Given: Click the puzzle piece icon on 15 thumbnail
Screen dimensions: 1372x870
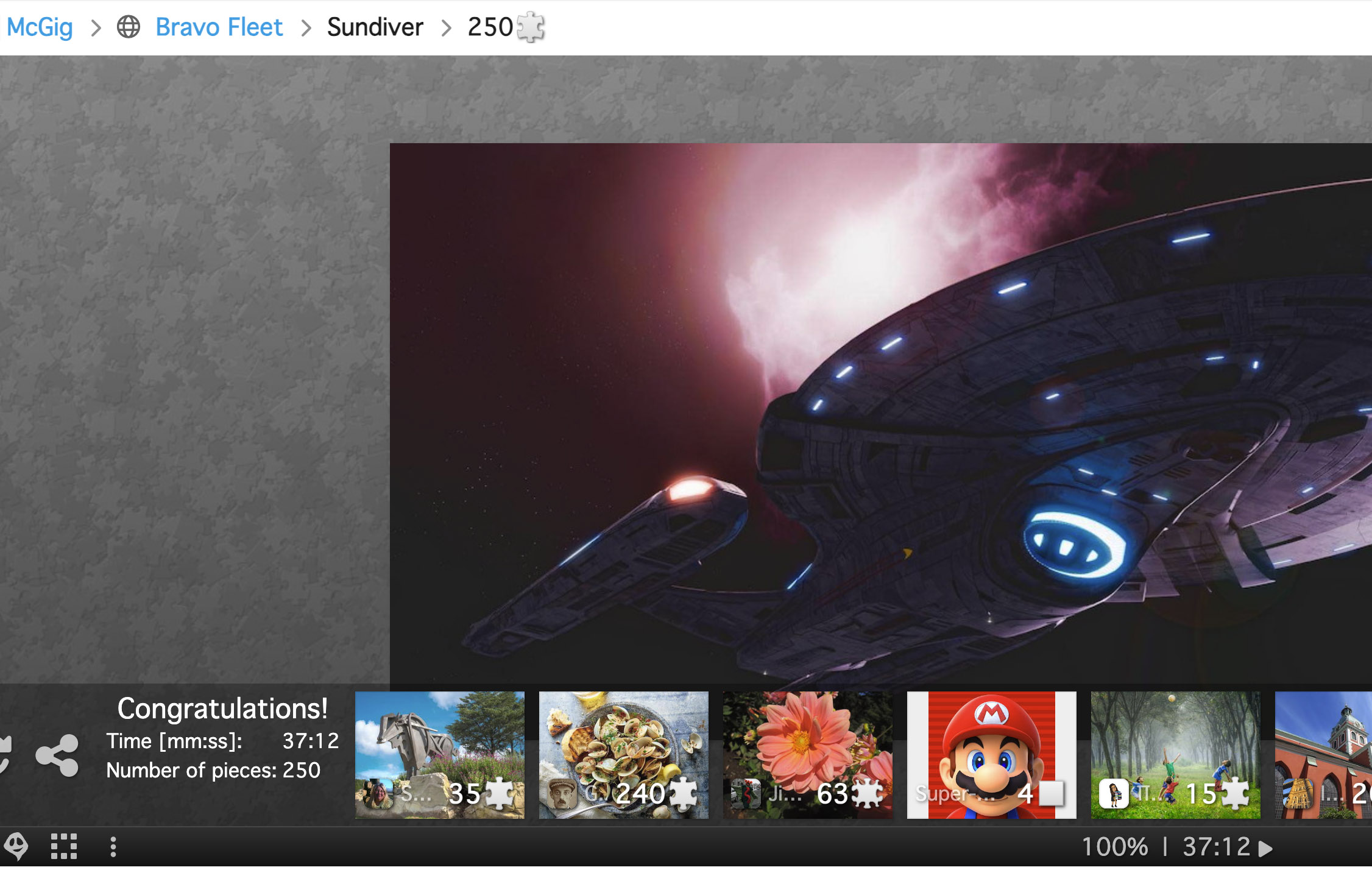Looking at the screenshot, I should pos(1236,794).
